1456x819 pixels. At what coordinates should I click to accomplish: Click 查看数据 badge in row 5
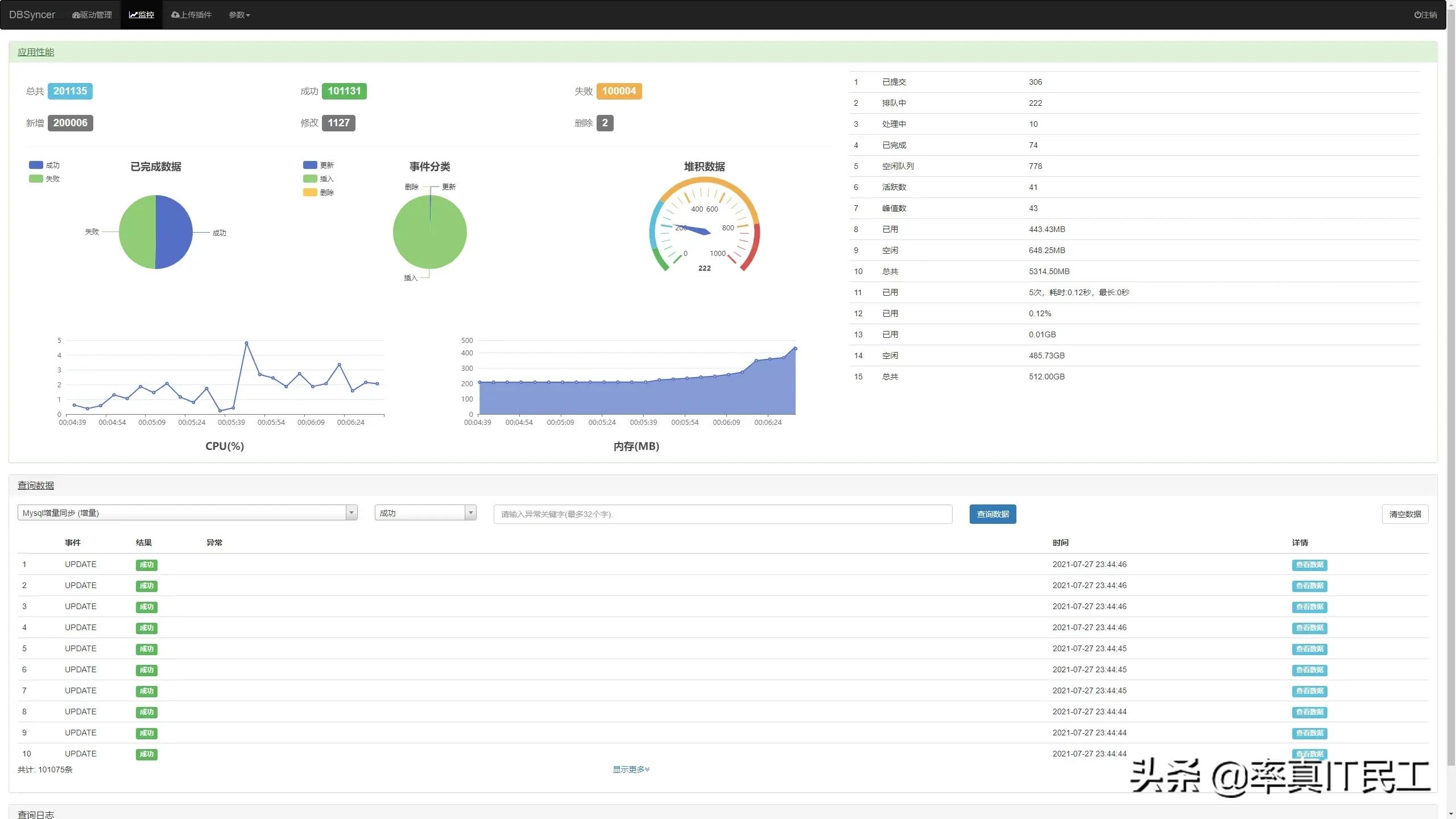coord(1309,649)
